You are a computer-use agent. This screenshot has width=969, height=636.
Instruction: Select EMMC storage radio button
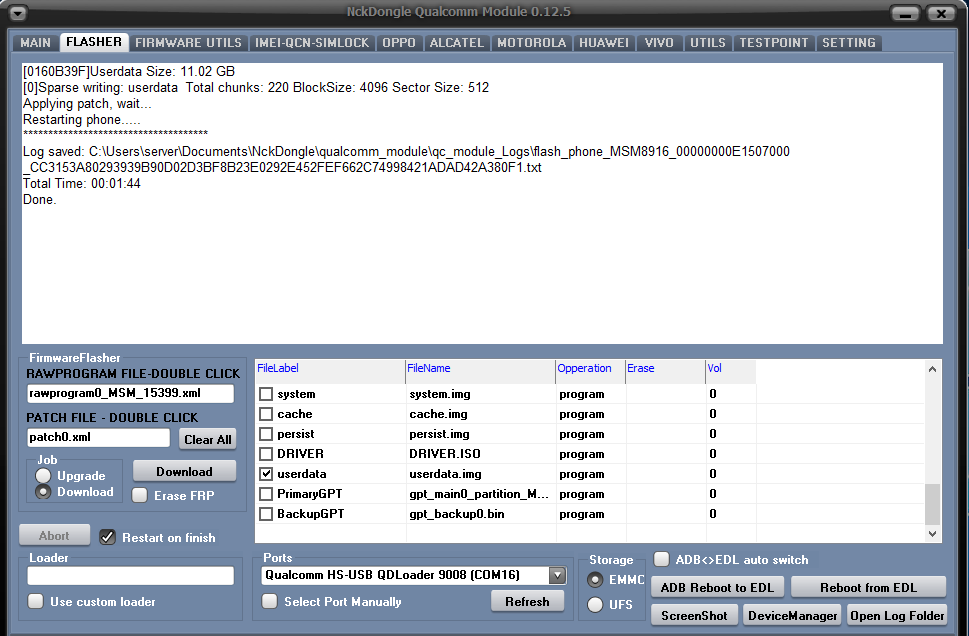[x=595, y=580]
